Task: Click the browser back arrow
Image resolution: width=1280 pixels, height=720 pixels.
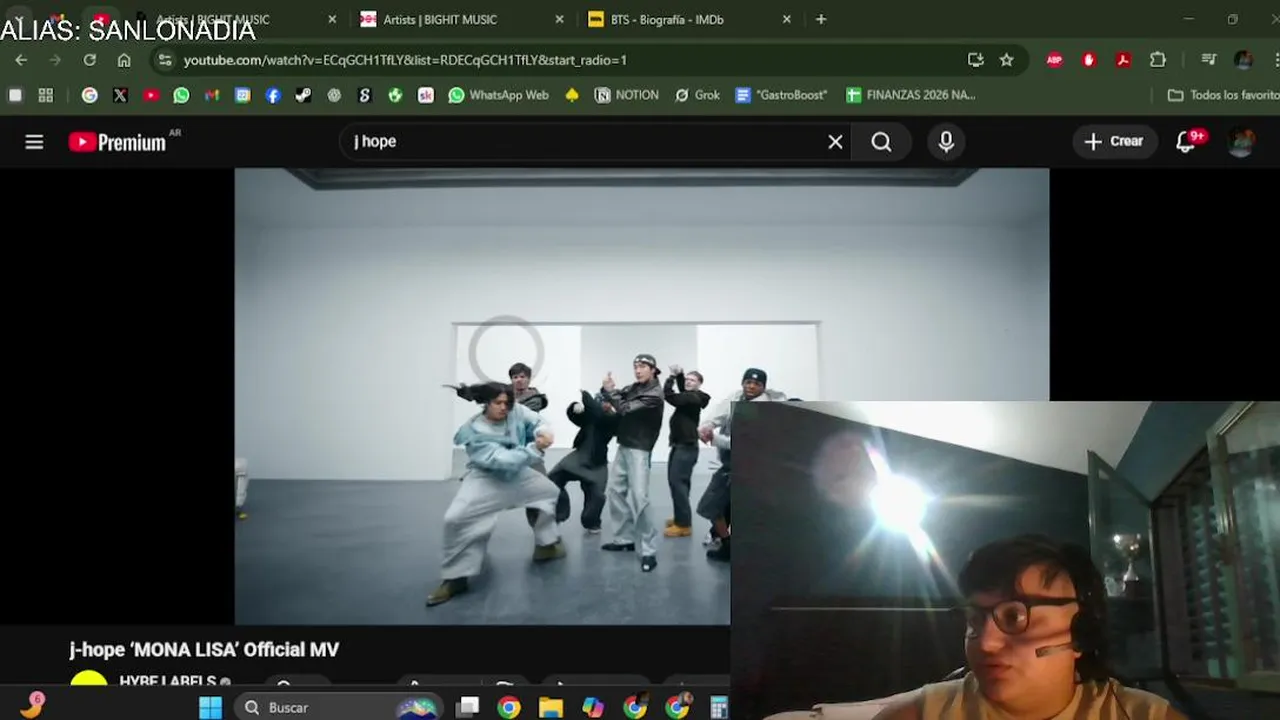Action: click(21, 60)
